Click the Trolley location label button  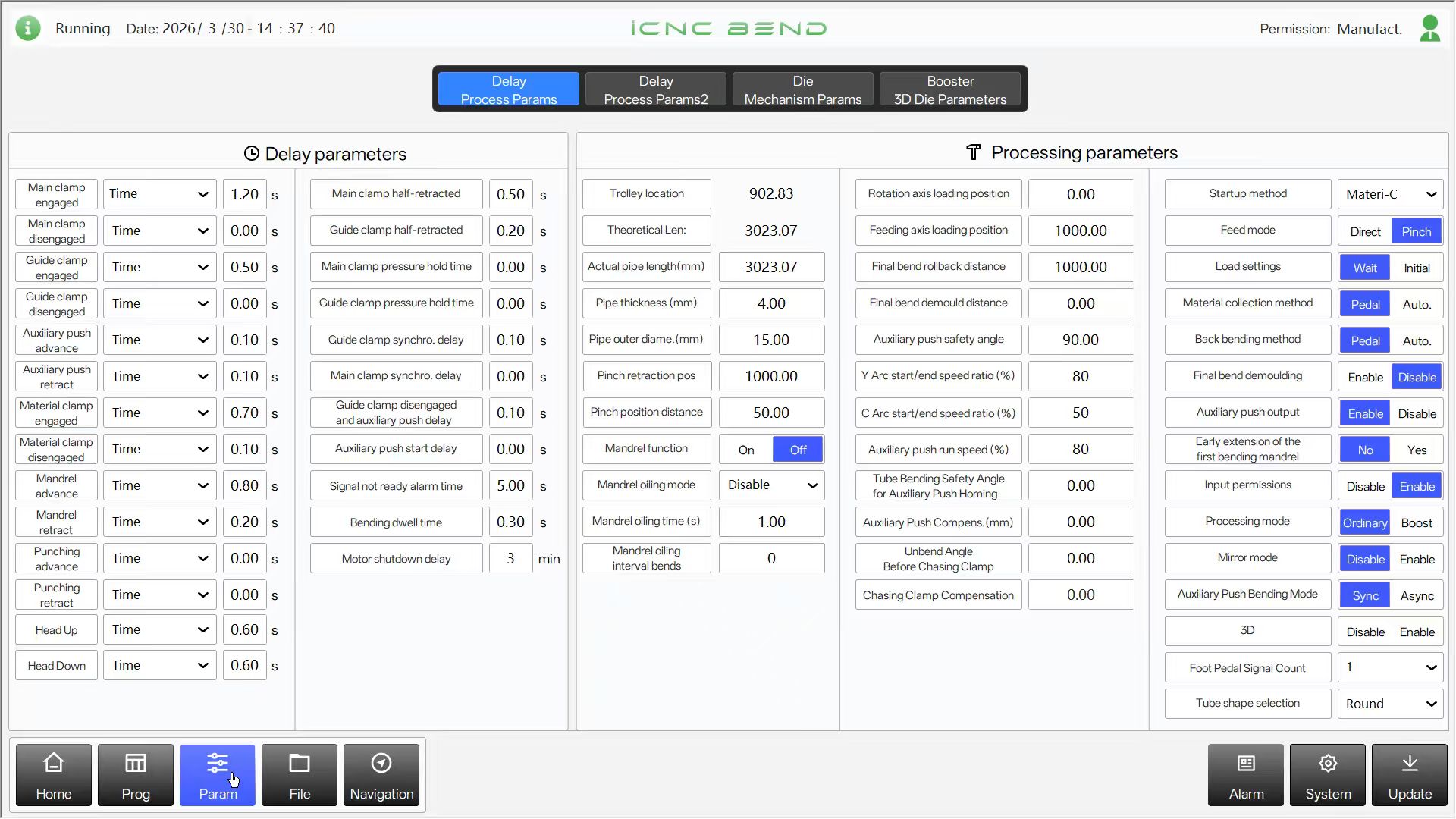pos(647,194)
